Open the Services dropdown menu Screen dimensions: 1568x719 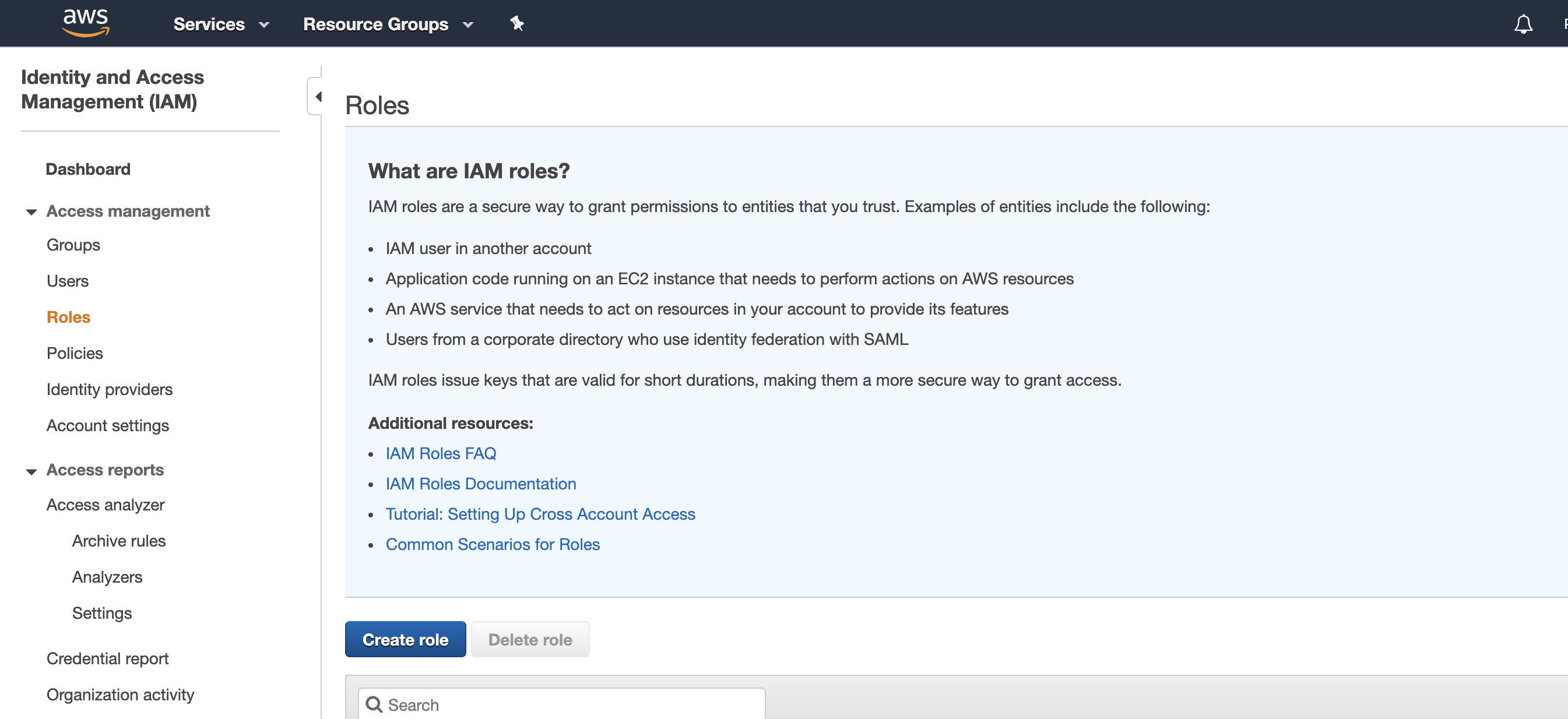(x=221, y=24)
